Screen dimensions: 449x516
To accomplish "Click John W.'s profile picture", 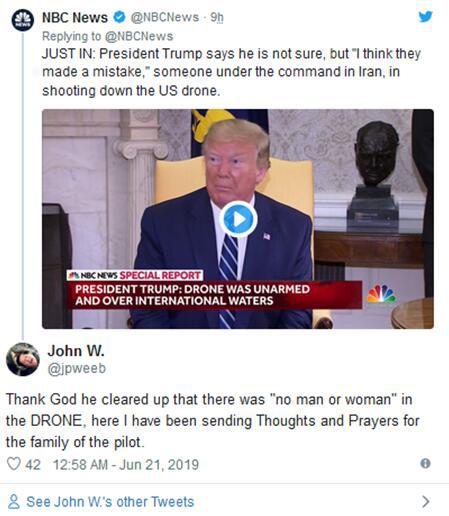I will pyautogui.click(x=23, y=359).
